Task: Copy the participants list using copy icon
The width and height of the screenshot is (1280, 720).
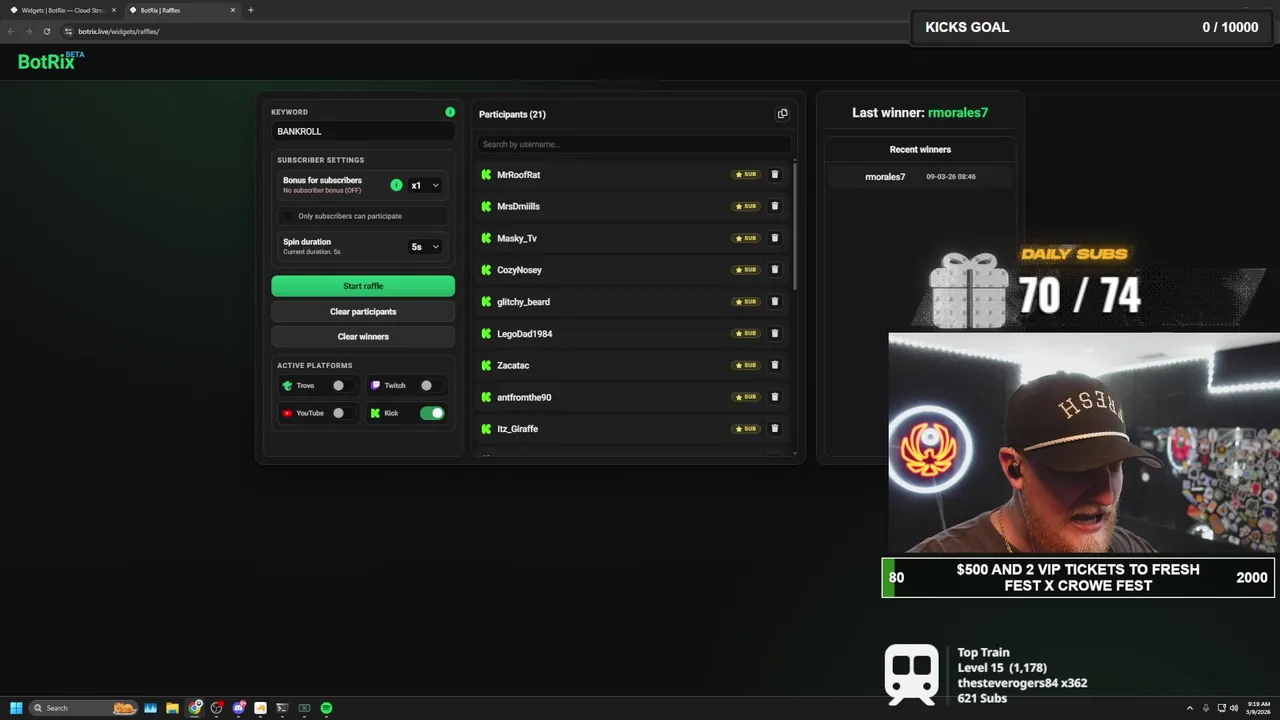Action: tap(782, 114)
